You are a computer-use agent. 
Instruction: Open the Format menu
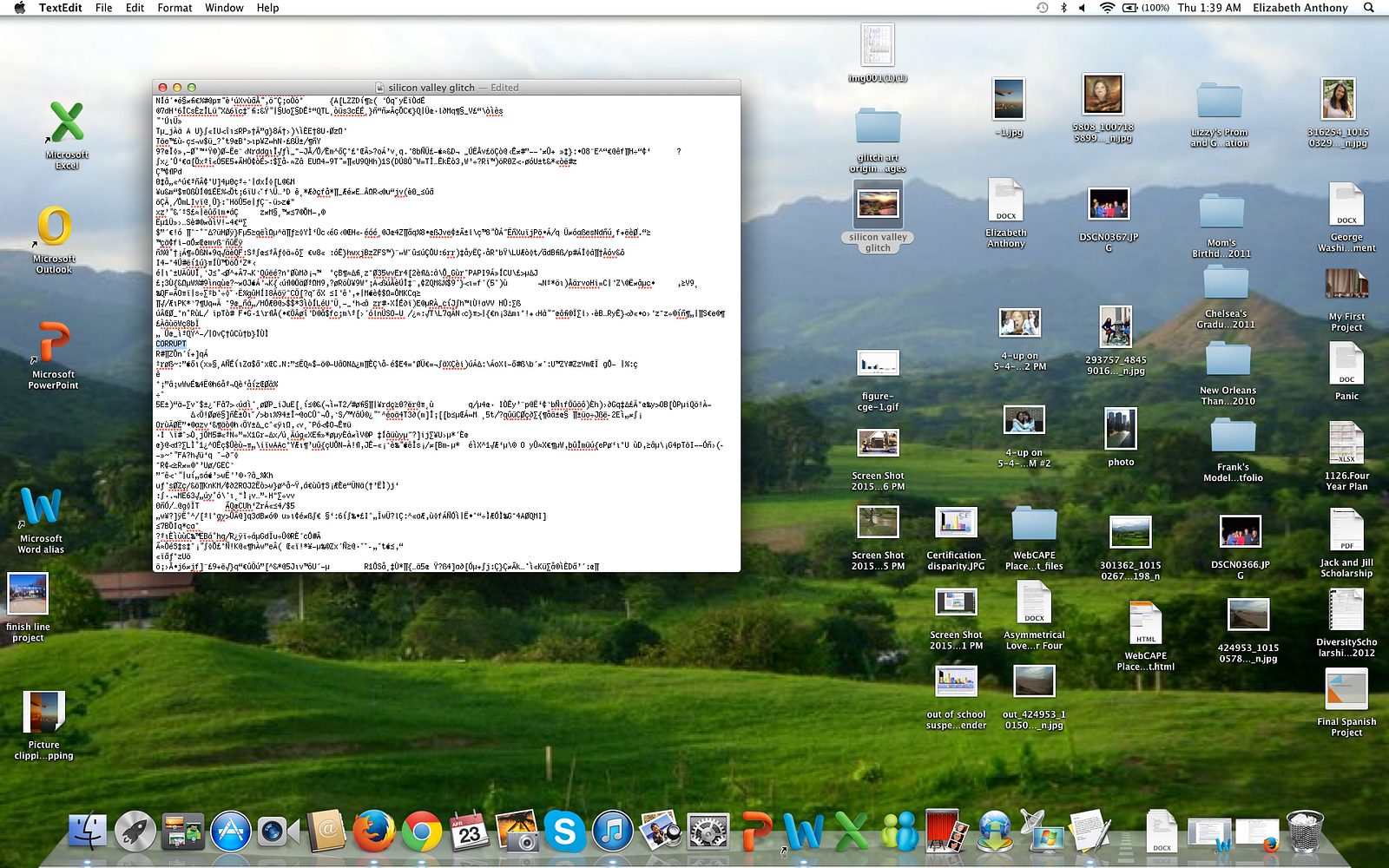click(x=174, y=8)
